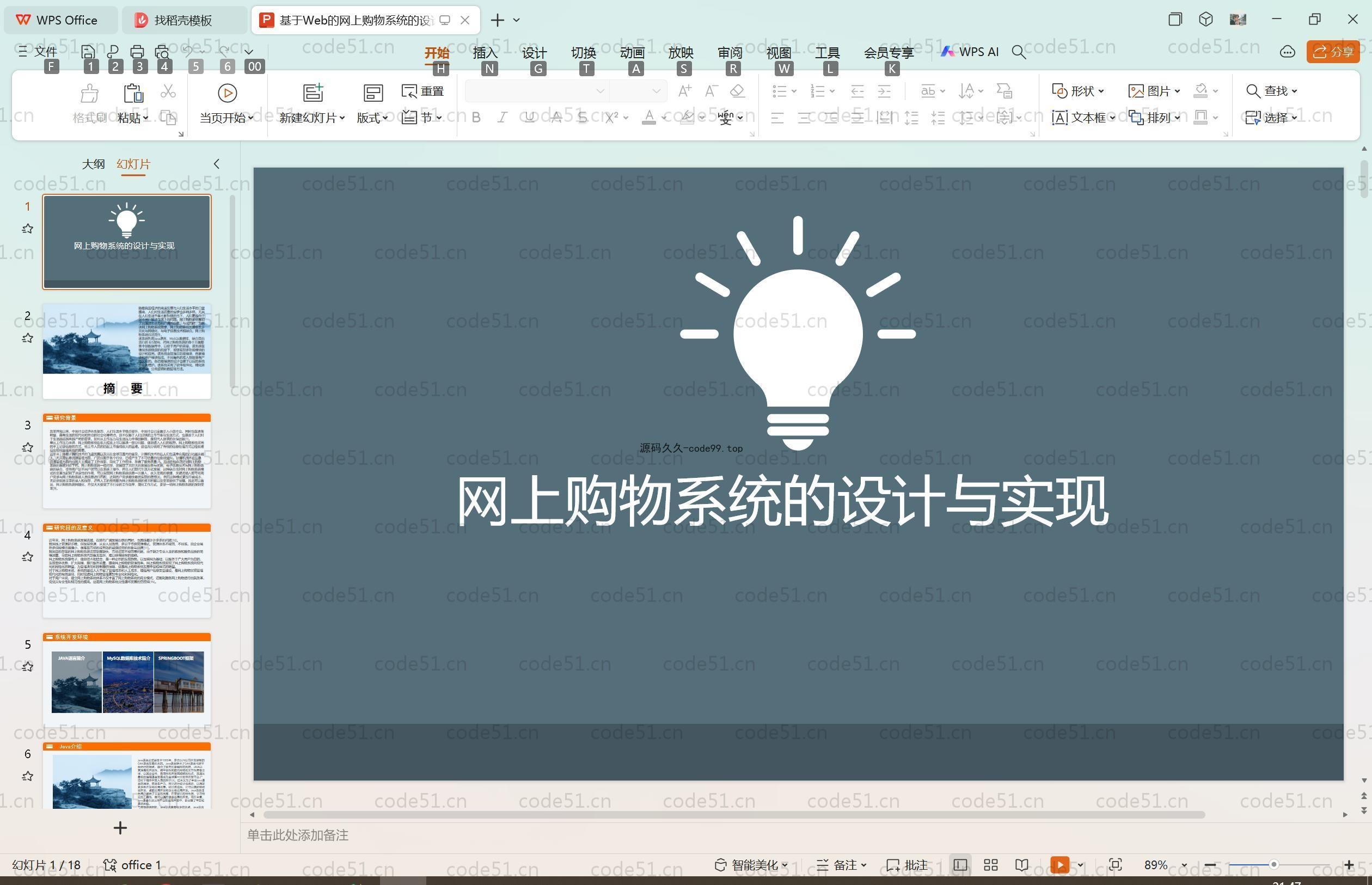The width and height of the screenshot is (1372, 885).
Task: Open the 粘贴 paste menu
Action: [133, 118]
